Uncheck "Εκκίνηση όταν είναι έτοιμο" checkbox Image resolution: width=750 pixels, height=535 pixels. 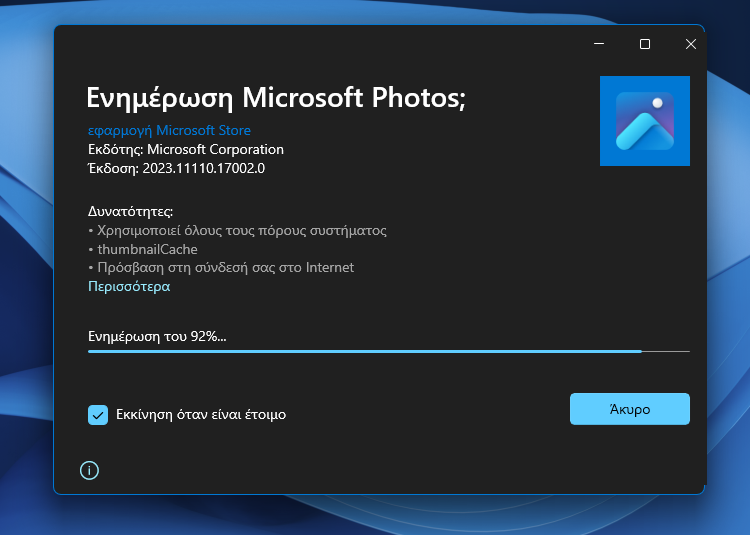[x=98, y=415]
